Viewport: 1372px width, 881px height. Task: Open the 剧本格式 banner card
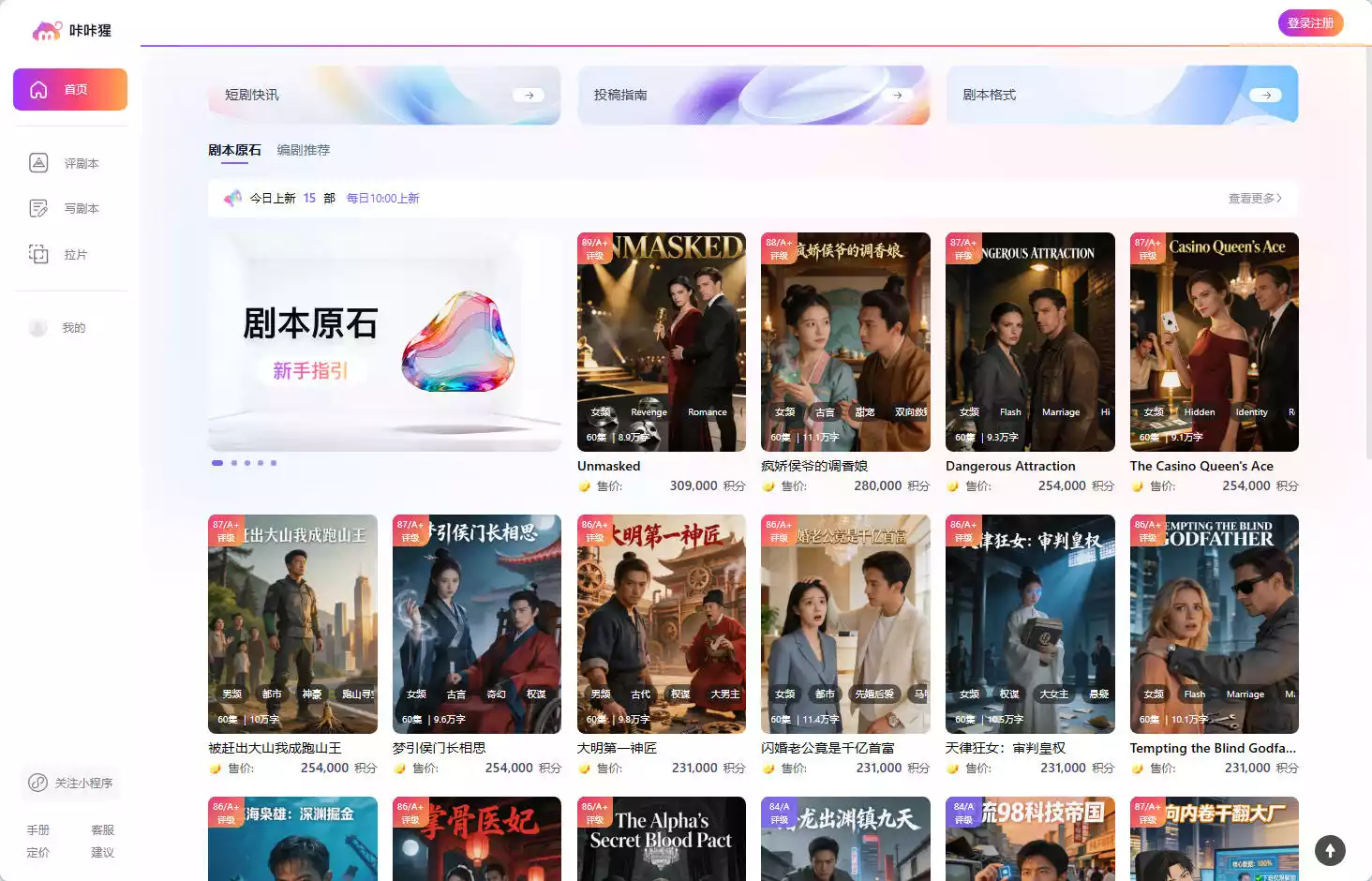1122,95
